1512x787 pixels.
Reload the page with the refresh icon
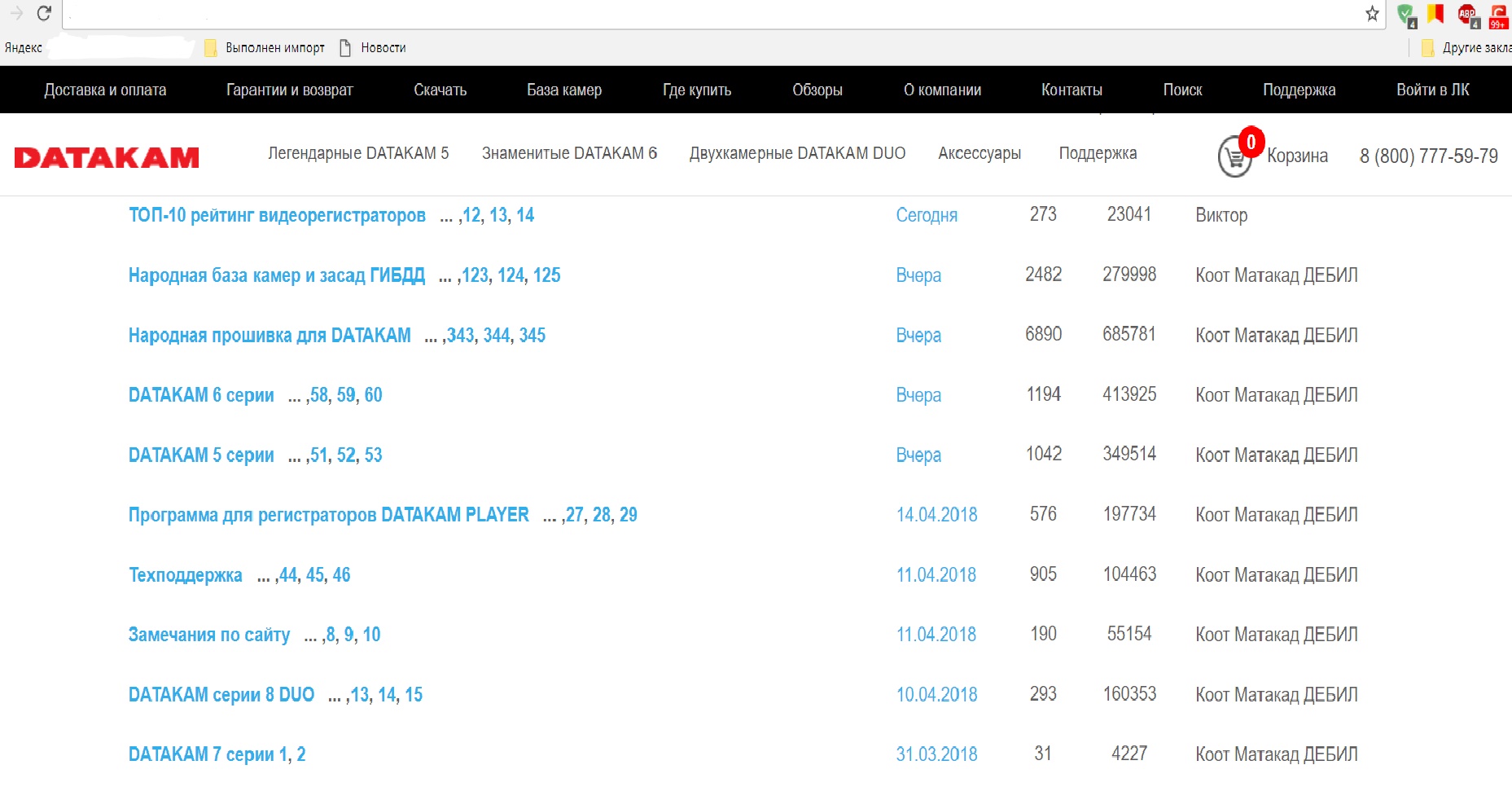pos(44,14)
